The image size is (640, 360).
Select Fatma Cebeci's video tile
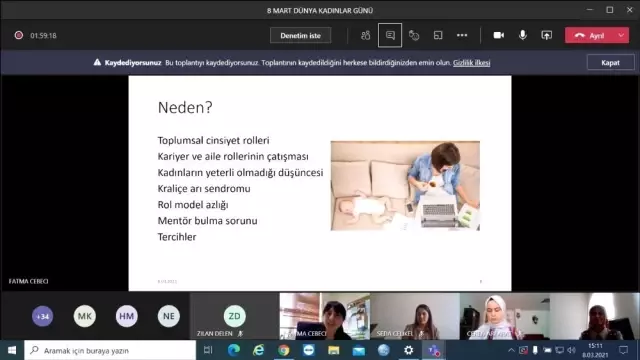[x=325, y=316]
